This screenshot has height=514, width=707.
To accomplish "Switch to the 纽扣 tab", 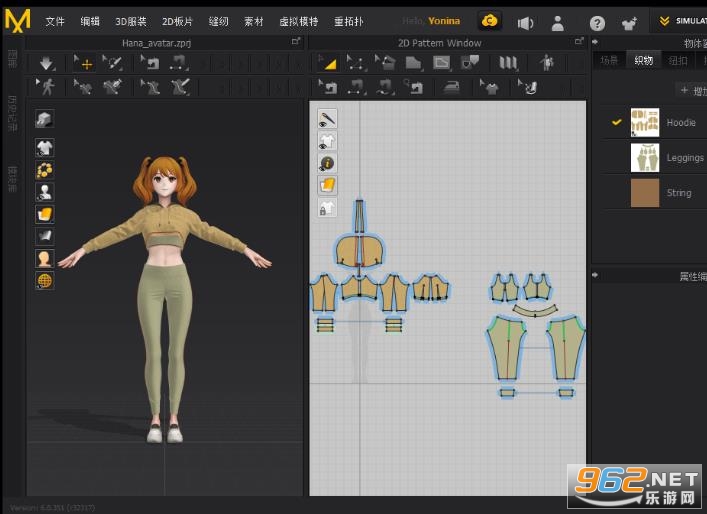I will click(678, 60).
